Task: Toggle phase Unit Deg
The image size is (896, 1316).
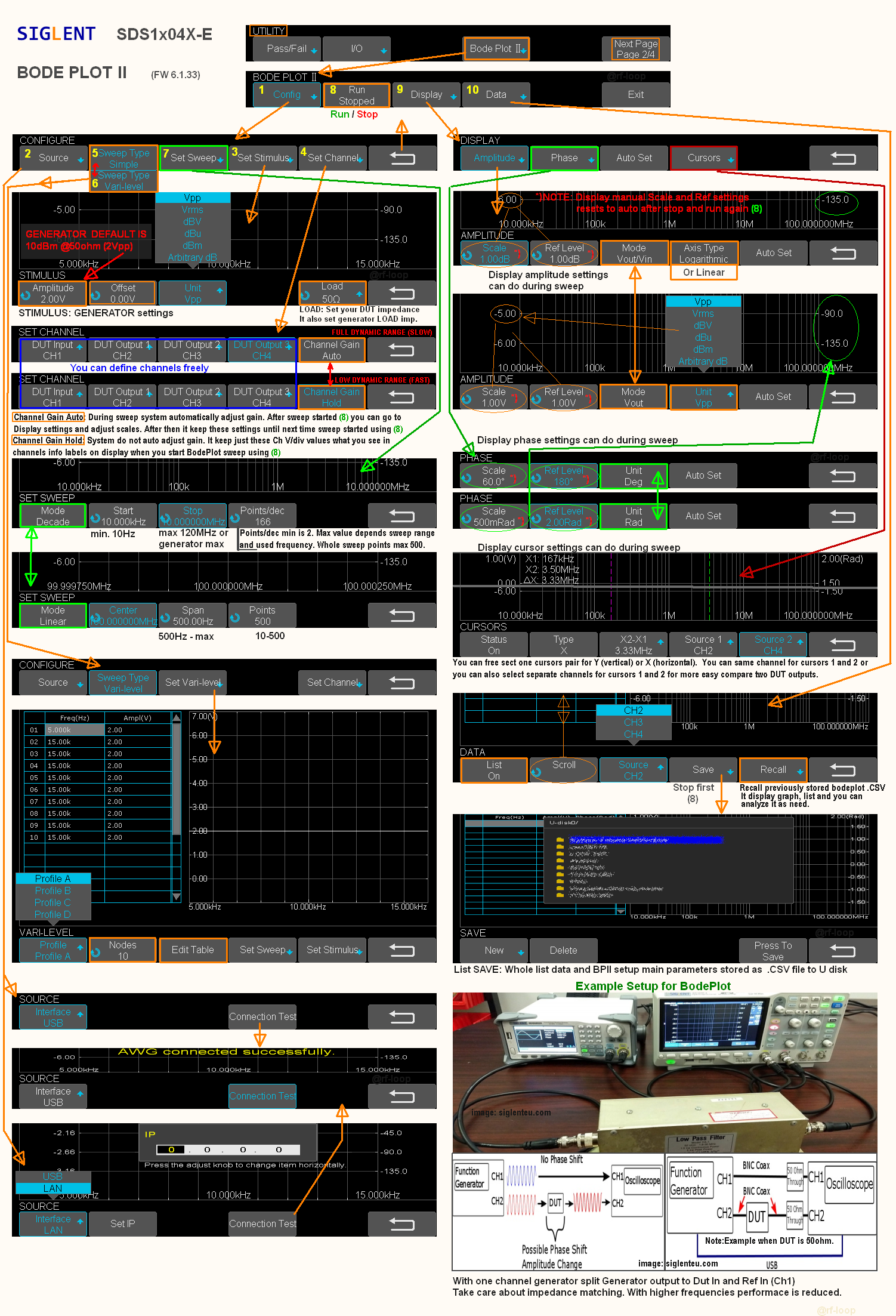Action: (634, 476)
